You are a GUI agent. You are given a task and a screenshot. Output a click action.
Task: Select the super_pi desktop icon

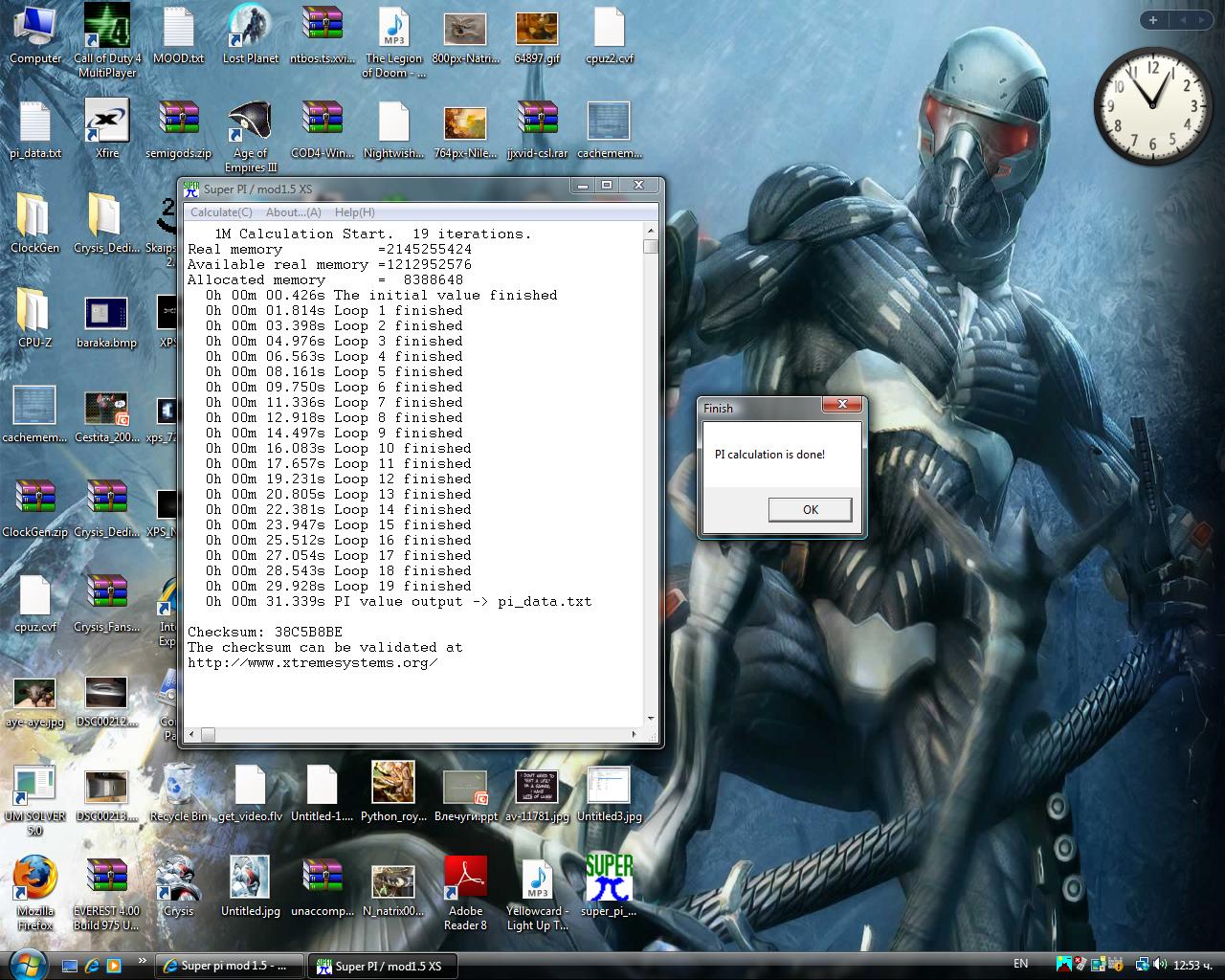tap(609, 886)
